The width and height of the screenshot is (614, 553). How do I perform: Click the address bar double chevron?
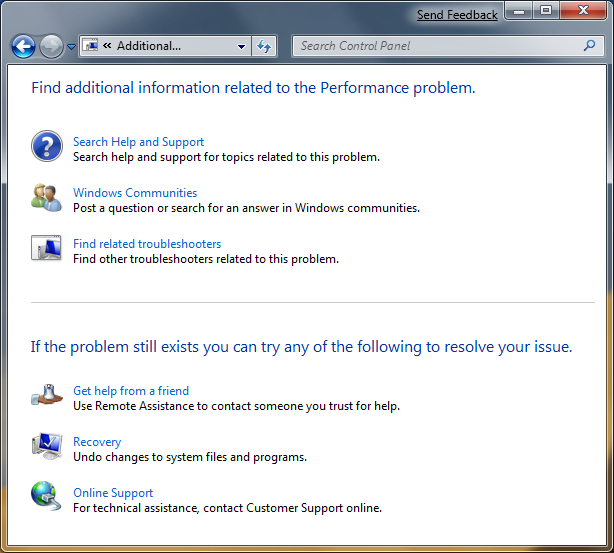(107, 46)
